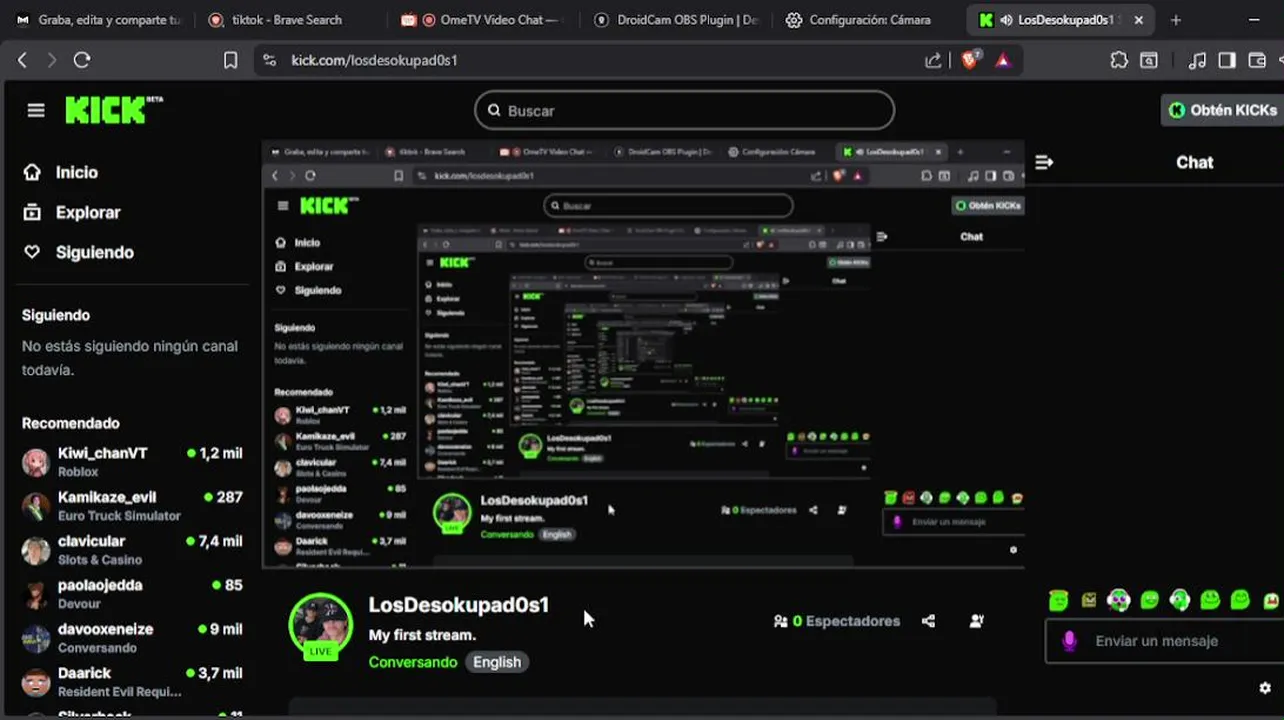Open site settings icon beside the URL
The image size is (1284, 720).
point(269,60)
